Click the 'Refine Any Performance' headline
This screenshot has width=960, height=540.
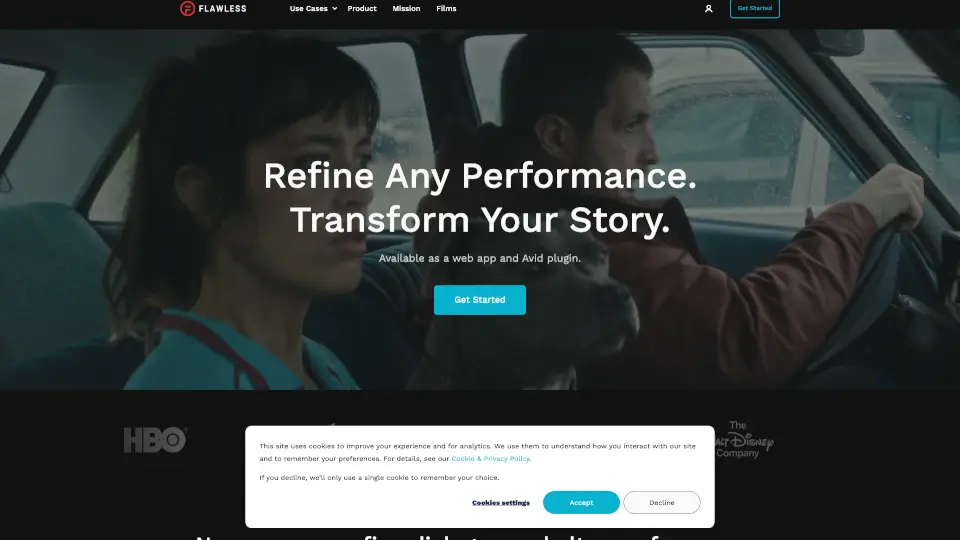[480, 176]
